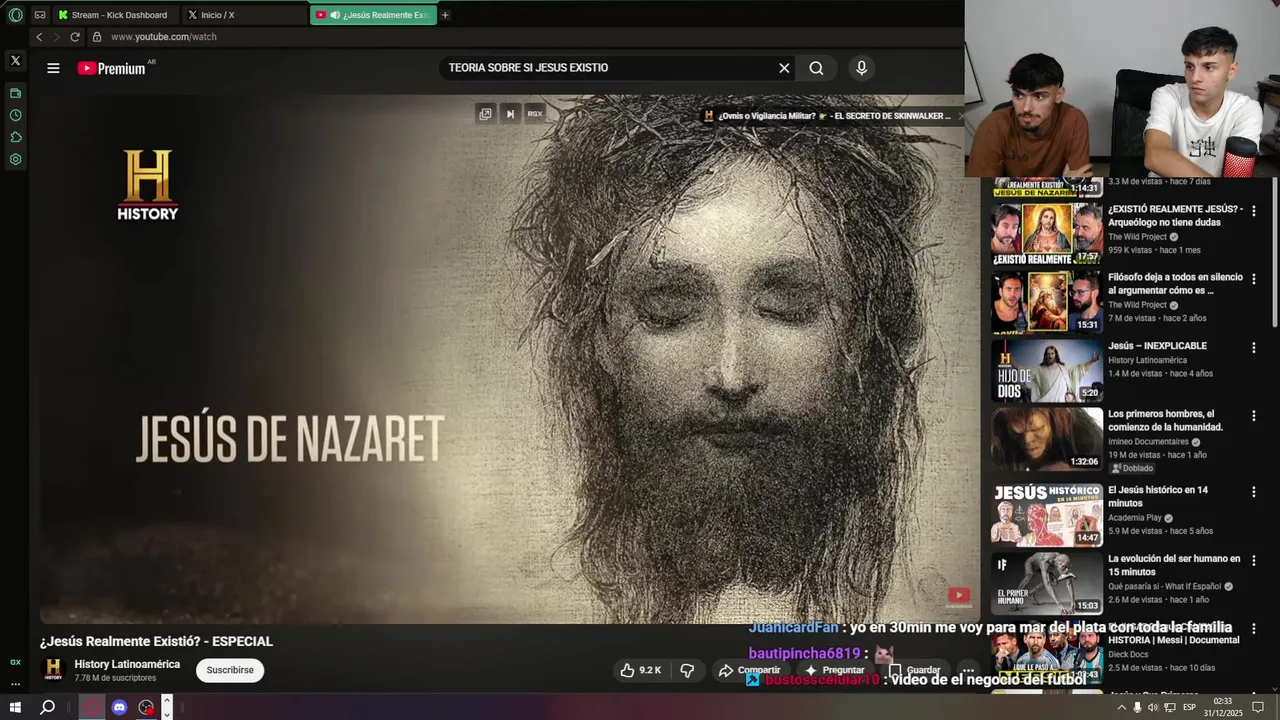Screen dimensions: 1280x720
Task: Open The Wild Project channel under Filósofo video
Action: click(x=1137, y=305)
